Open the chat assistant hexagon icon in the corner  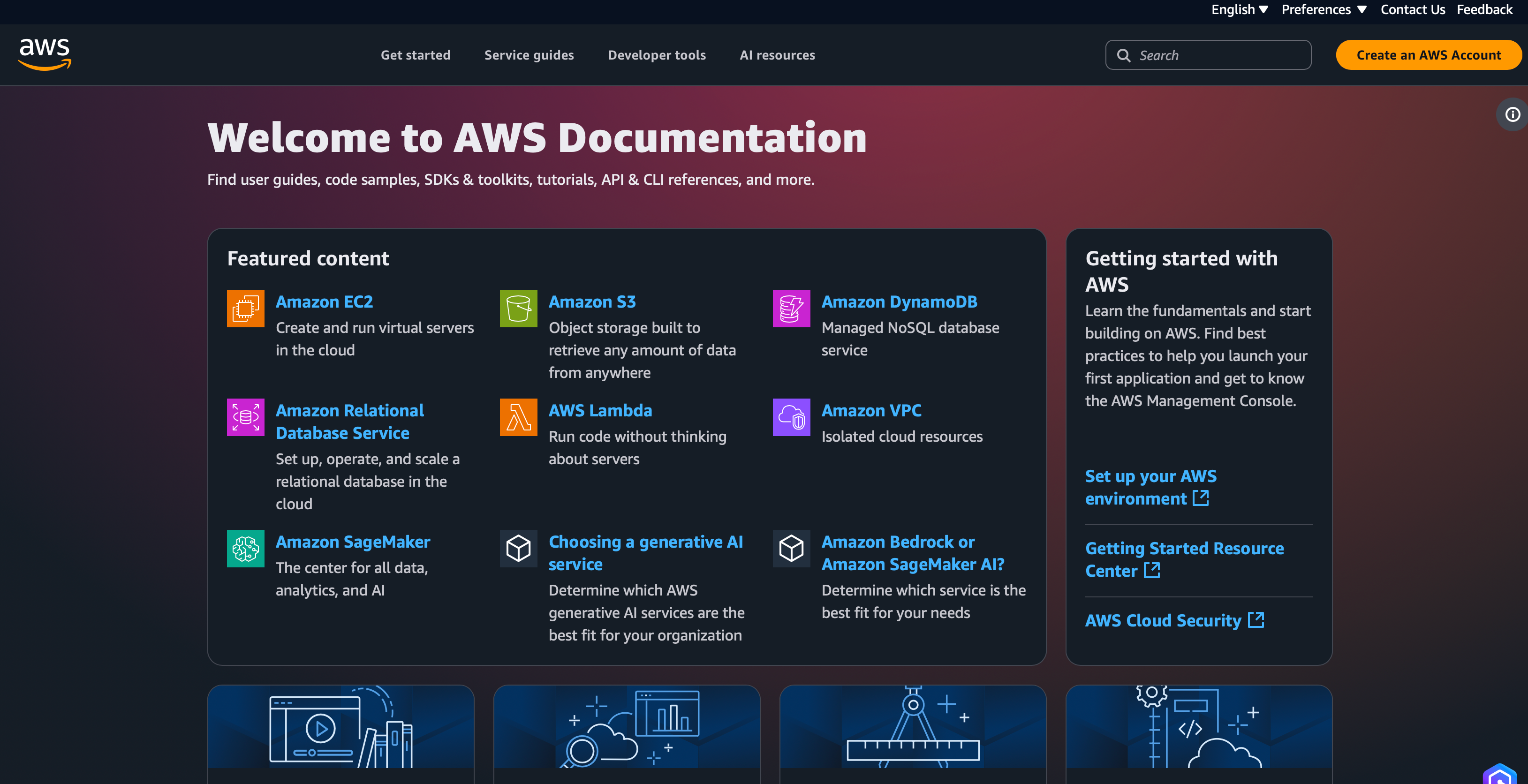tap(1499, 774)
